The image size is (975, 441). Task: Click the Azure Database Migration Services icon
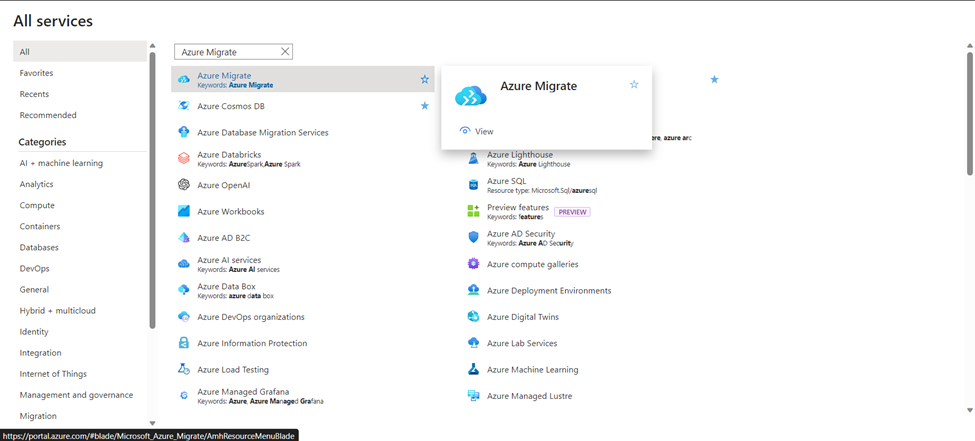(183, 132)
